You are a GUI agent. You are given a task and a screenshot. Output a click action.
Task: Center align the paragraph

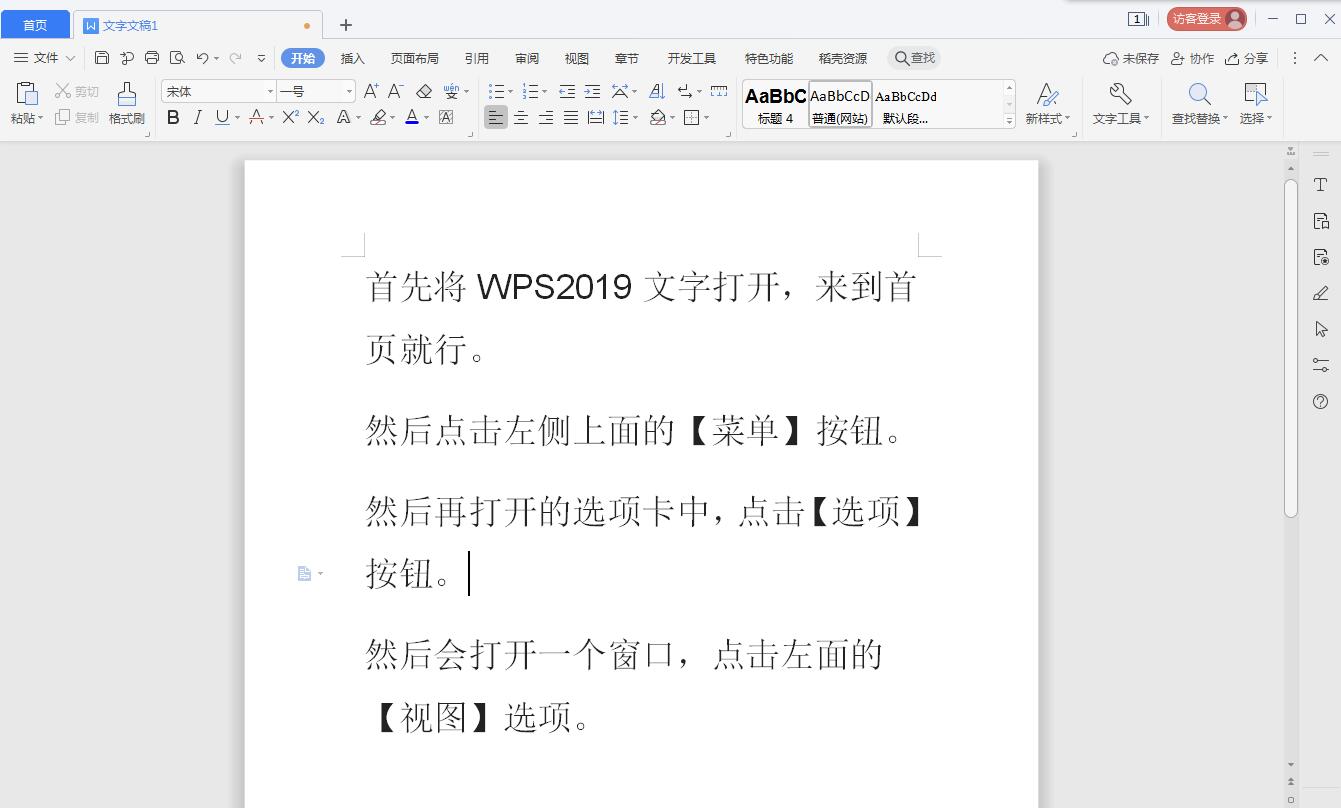coord(521,117)
